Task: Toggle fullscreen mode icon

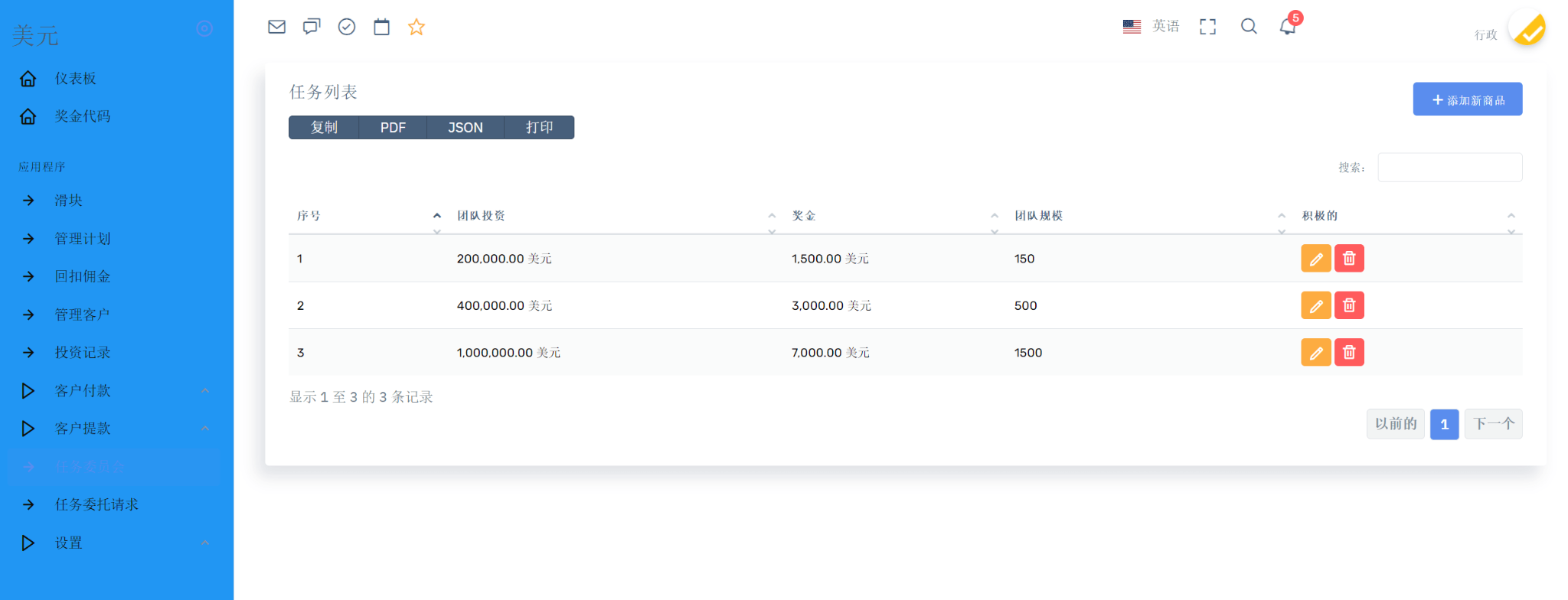Action: (x=1207, y=27)
